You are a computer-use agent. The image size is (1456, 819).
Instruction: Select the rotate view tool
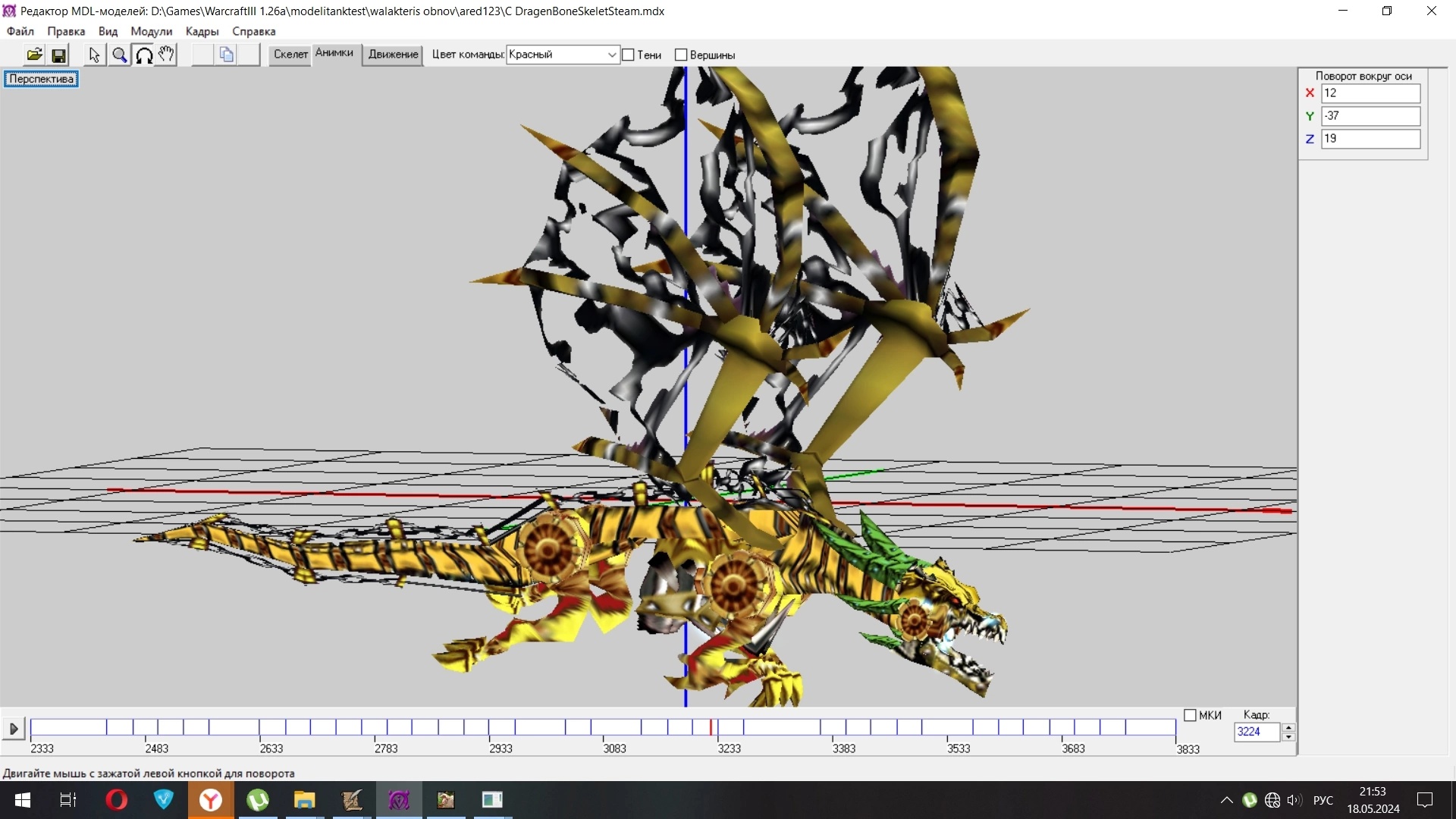[143, 55]
